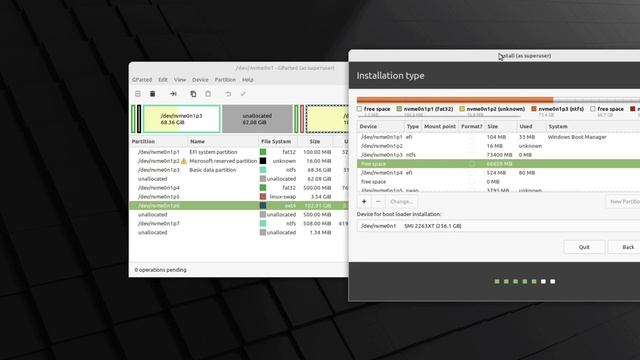Select the /dev/nvme0n1p1 efi row in the installer
640x360 pixels.
coord(498,137)
